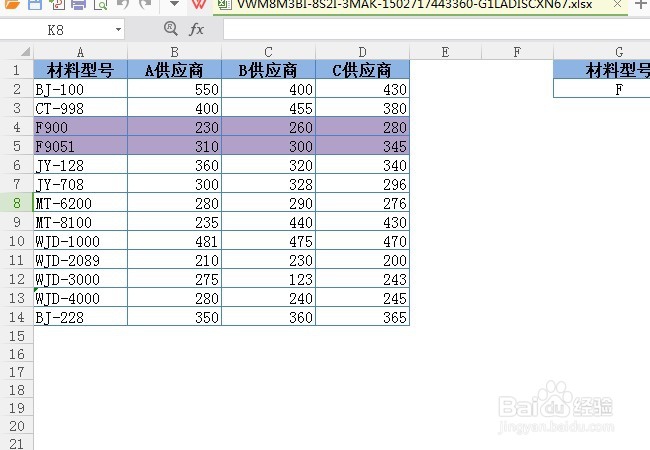Click cell G2 containing F
The height and width of the screenshot is (450, 650).
(602, 89)
